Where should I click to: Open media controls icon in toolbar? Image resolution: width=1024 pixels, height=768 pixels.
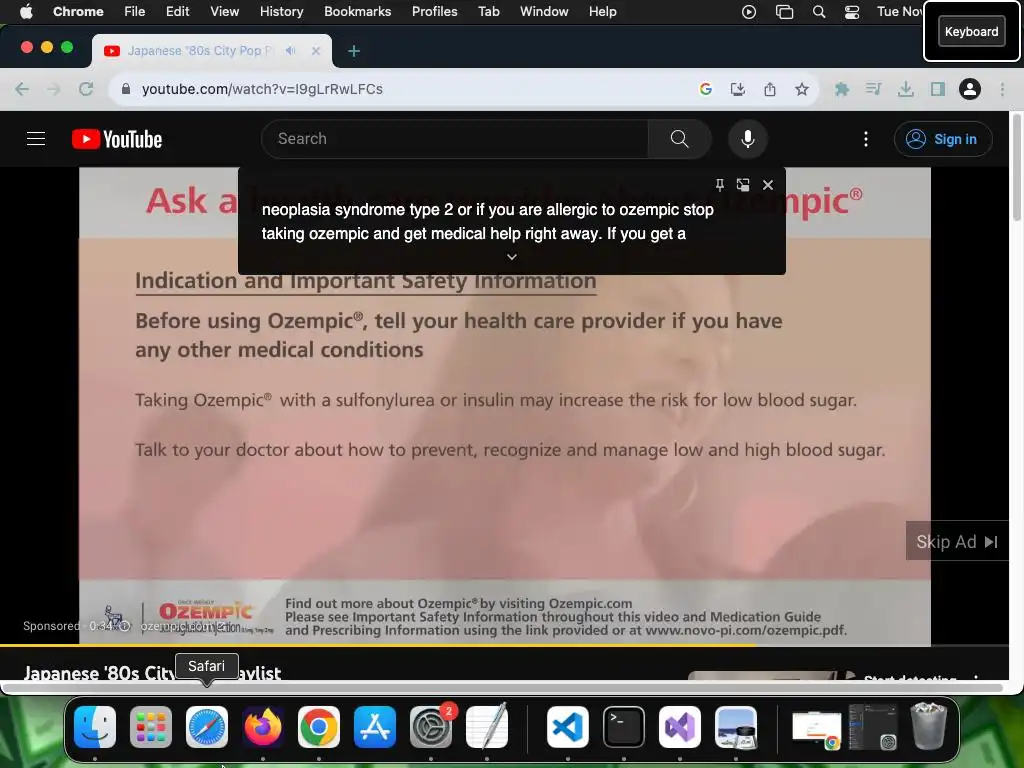[873, 89]
